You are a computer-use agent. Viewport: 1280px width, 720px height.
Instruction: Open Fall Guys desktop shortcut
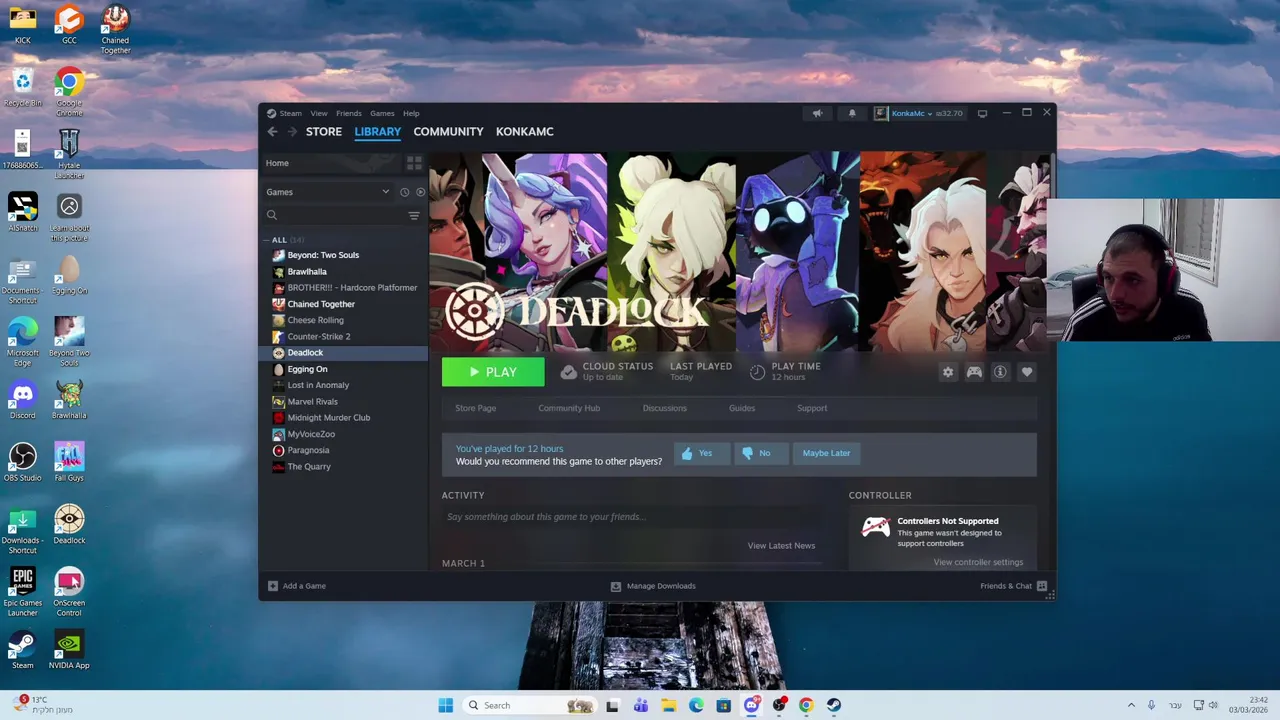point(69,462)
